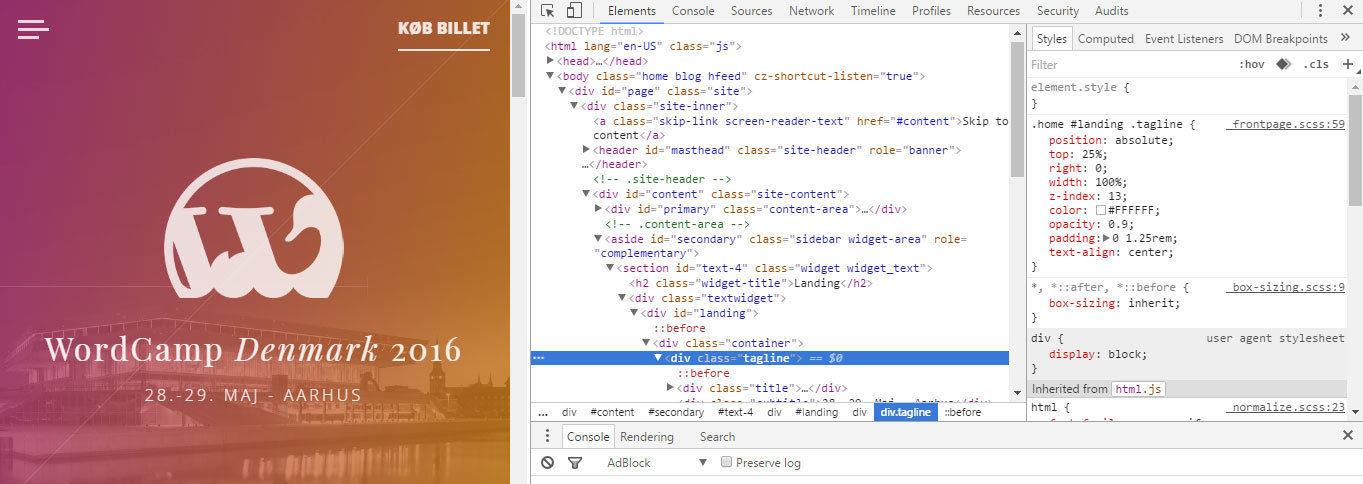
Task: Collapse the section id="text-4" node
Action: click(610, 268)
